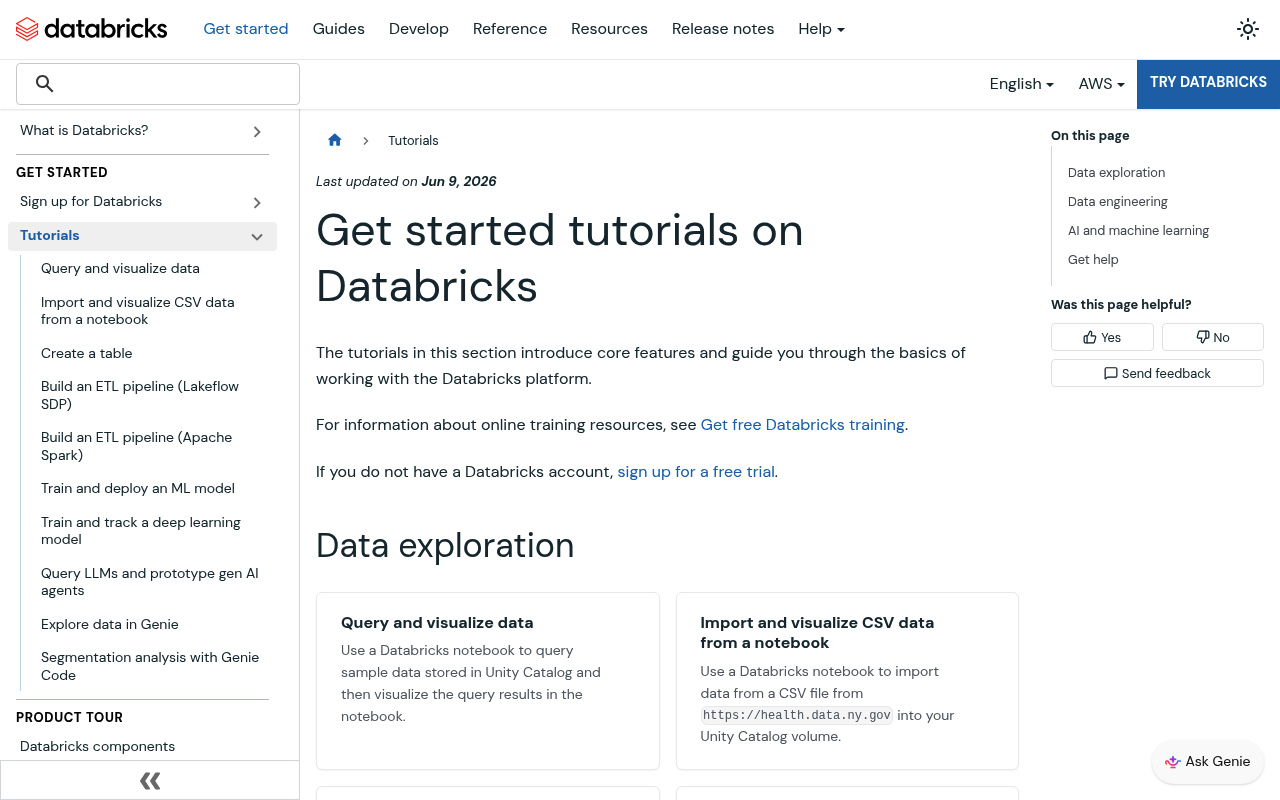1280x800 pixels.
Task: Open Get free Databricks training link
Action: [803, 425]
